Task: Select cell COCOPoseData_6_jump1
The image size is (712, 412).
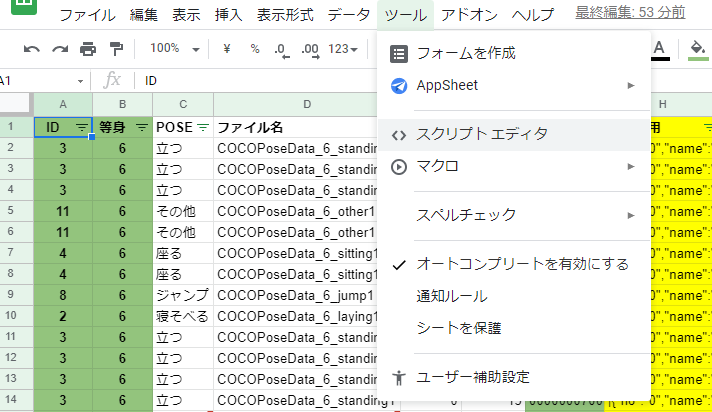Action: point(295,295)
